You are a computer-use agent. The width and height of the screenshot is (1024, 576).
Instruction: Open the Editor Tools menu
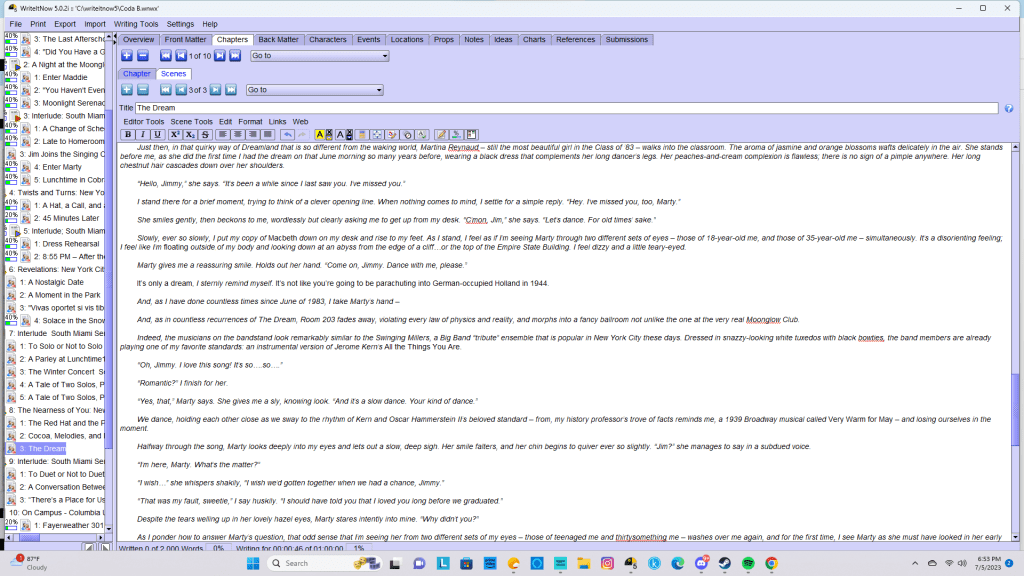tap(144, 121)
